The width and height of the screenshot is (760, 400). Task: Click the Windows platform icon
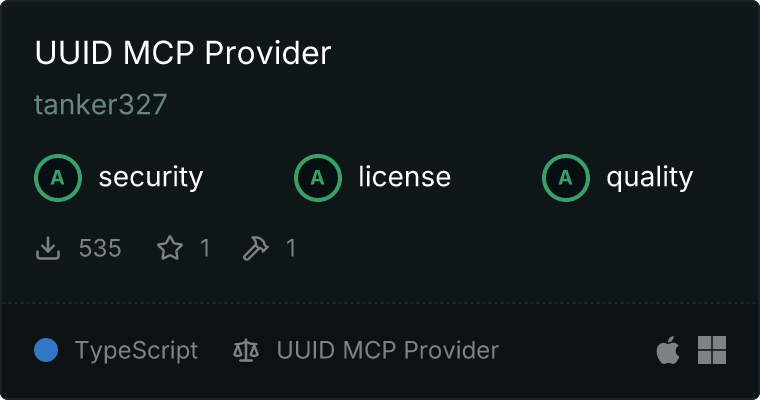(712, 350)
